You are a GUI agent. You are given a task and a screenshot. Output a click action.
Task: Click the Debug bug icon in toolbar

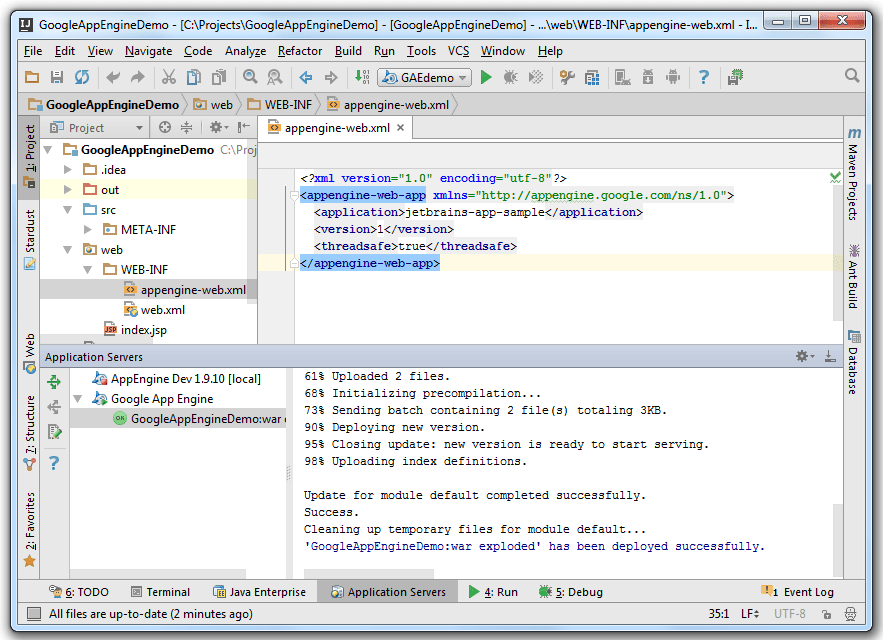pyautogui.click(x=511, y=77)
